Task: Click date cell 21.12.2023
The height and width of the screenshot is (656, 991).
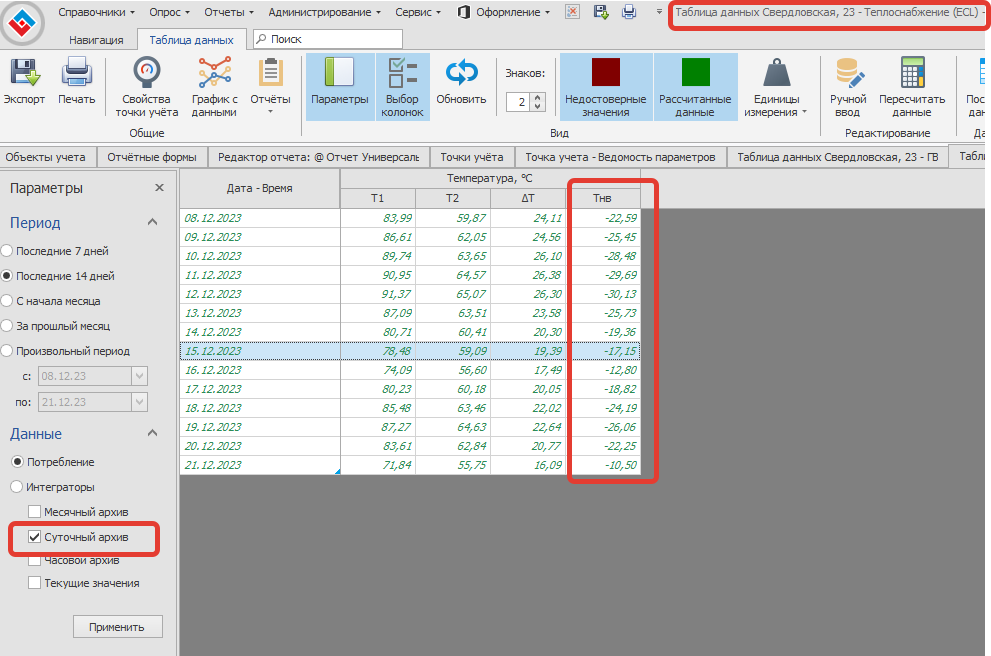Action: (x=260, y=465)
